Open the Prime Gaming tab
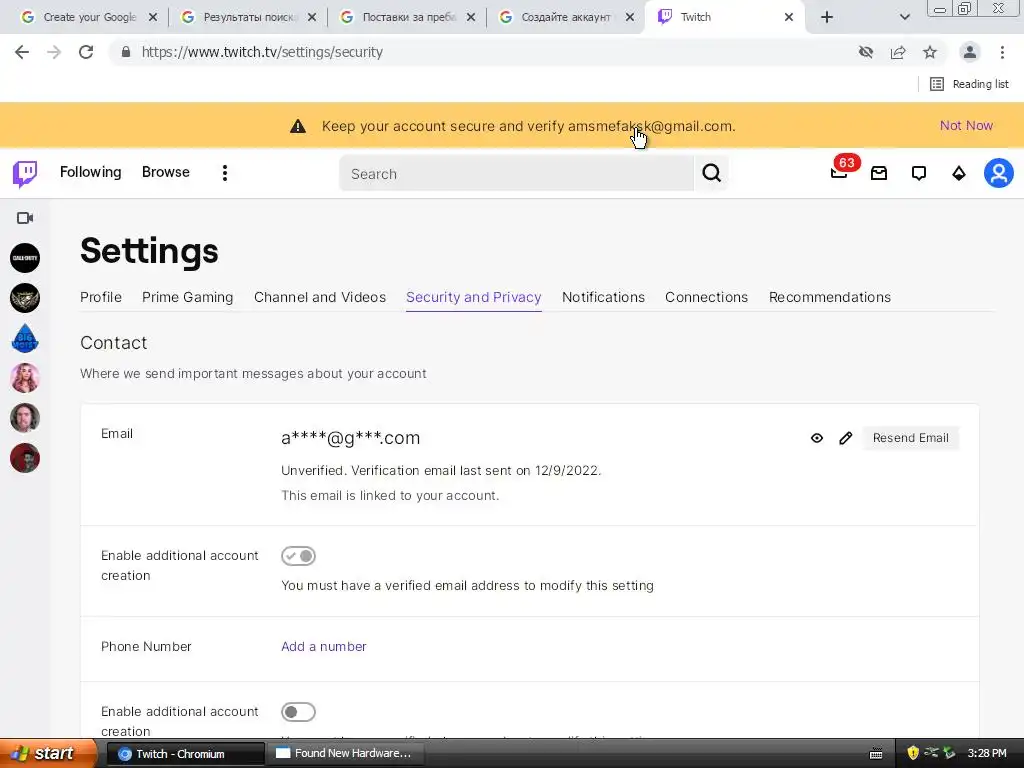This screenshot has width=1024, height=768. click(x=187, y=297)
